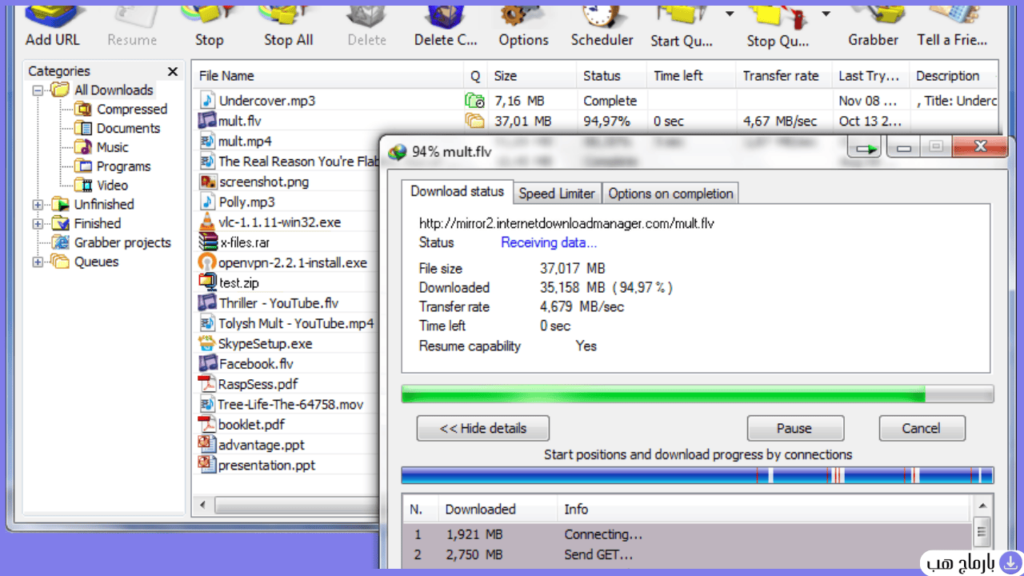Screen dimensions: 1024x576
Task: Cancel the mult.flv download
Action: 921,428
